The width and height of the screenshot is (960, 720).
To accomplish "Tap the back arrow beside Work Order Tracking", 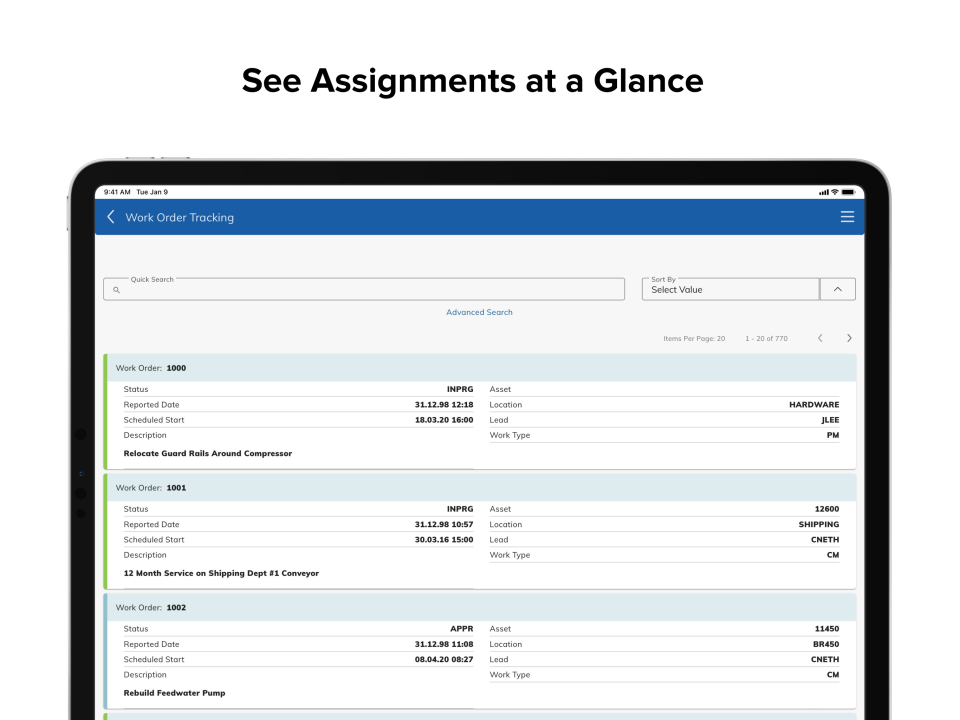I will point(111,217).
